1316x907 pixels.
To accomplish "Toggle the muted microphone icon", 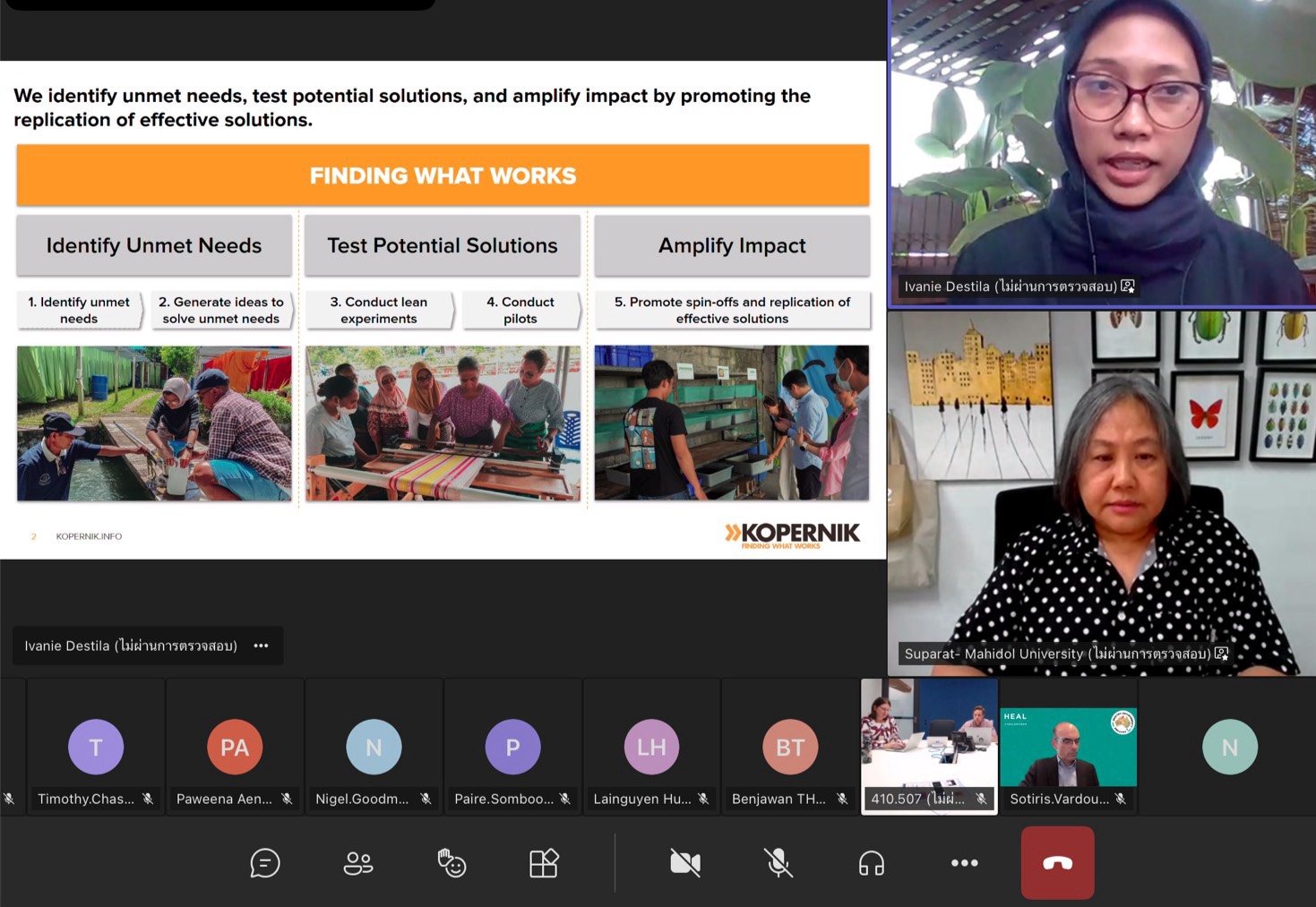I will 778,863.
